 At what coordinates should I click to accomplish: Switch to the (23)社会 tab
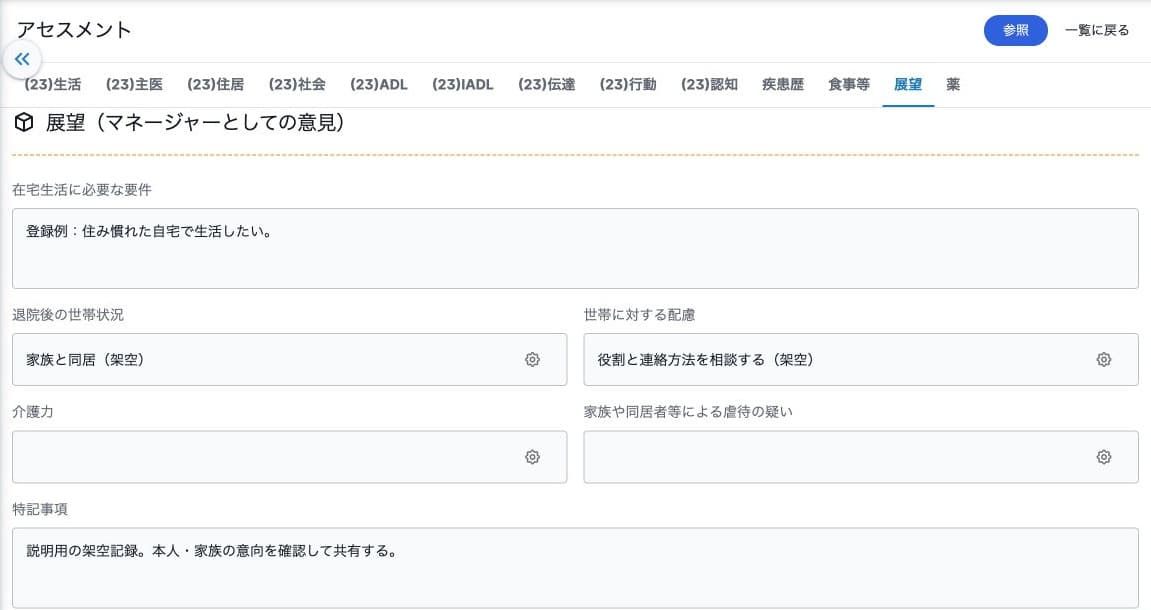tap(297, 84)
